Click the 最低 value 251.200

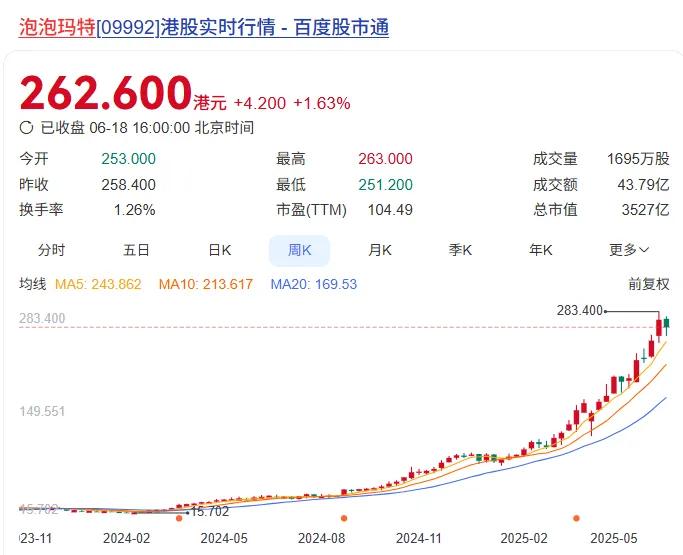click(x=385, y=185)
